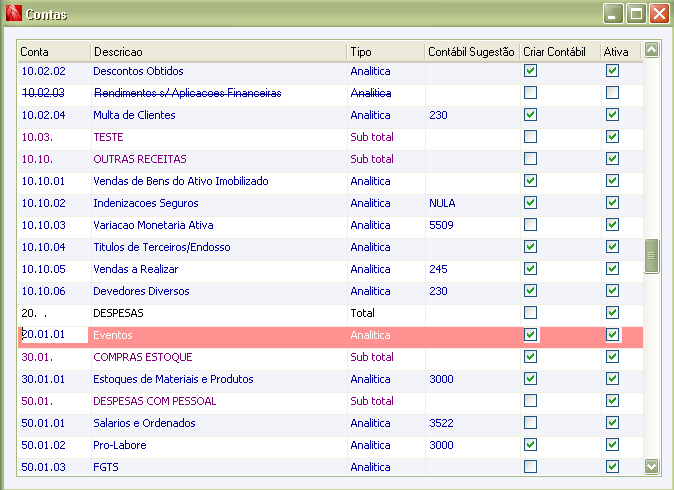
Task: Click the NULA Contábil Sugestão value
Action: point(442,203)
